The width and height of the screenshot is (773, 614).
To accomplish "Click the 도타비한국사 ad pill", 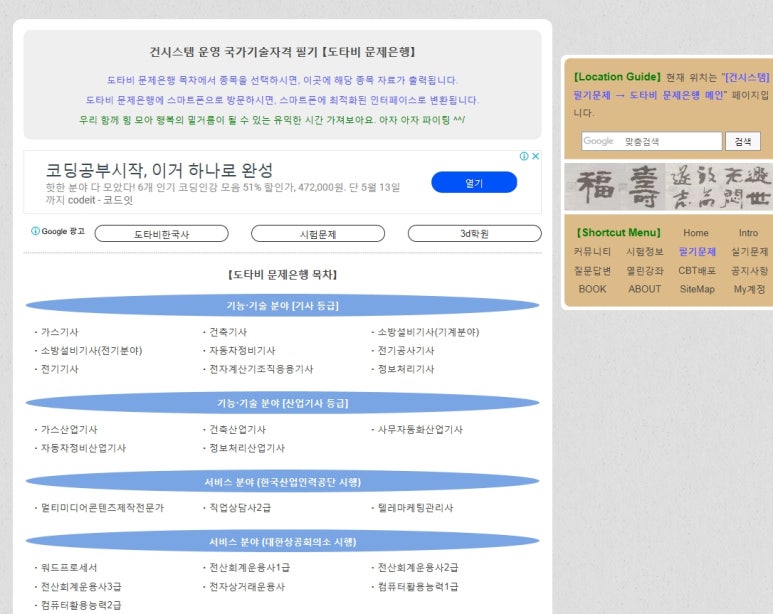I will point(161,234).
